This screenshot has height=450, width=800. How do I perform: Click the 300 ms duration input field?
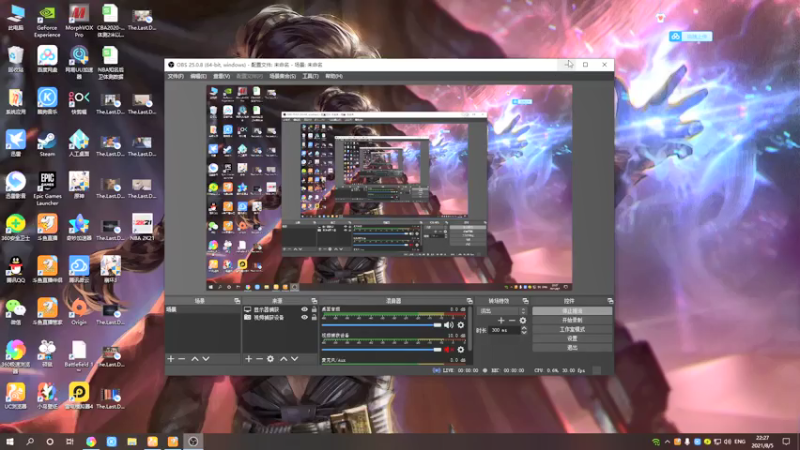pyautogui.click(x=504, y=330)
